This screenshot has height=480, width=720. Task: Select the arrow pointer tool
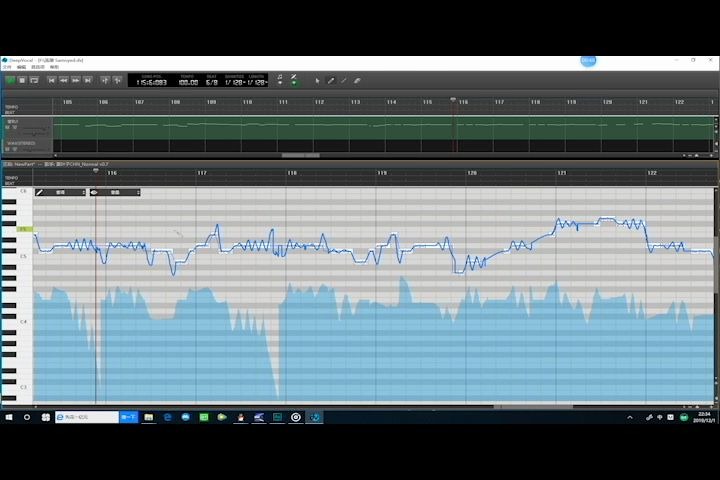tap(317, 81)
